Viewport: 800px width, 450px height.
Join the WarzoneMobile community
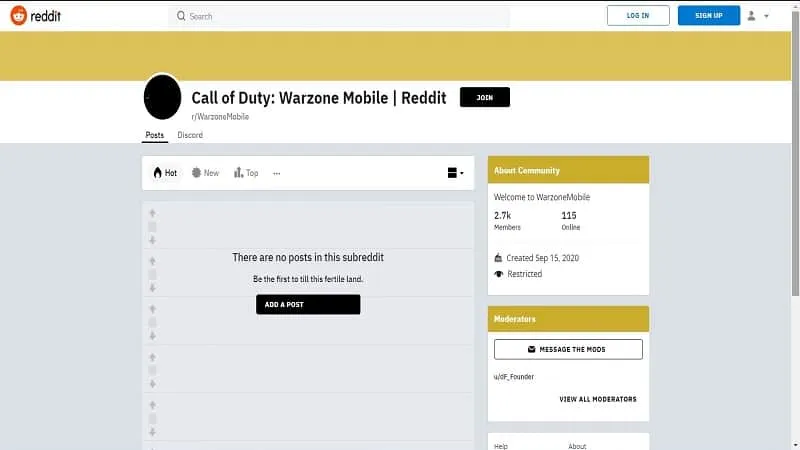point(485,97)
